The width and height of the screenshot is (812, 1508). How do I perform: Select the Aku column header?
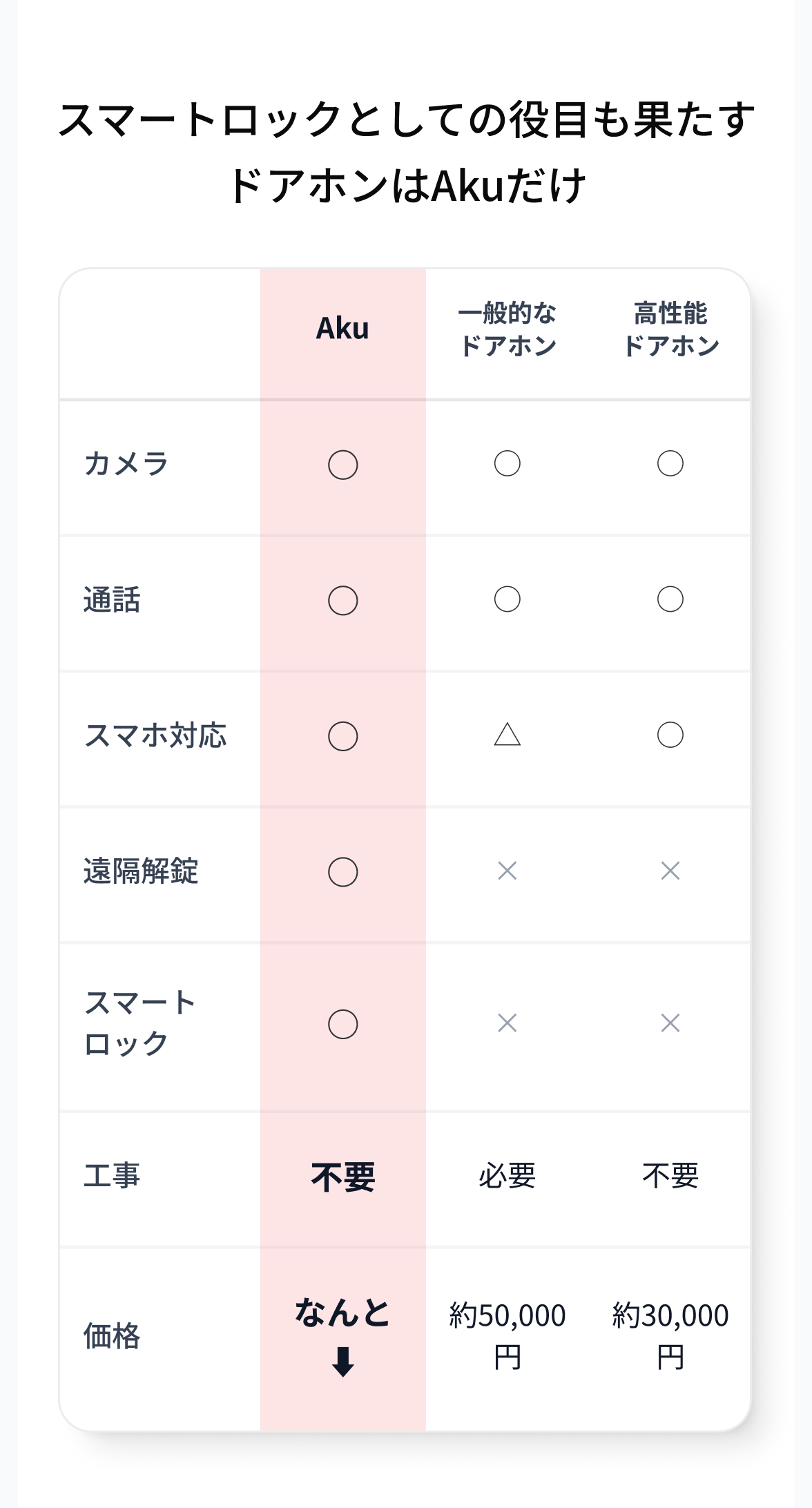[342, 329]
